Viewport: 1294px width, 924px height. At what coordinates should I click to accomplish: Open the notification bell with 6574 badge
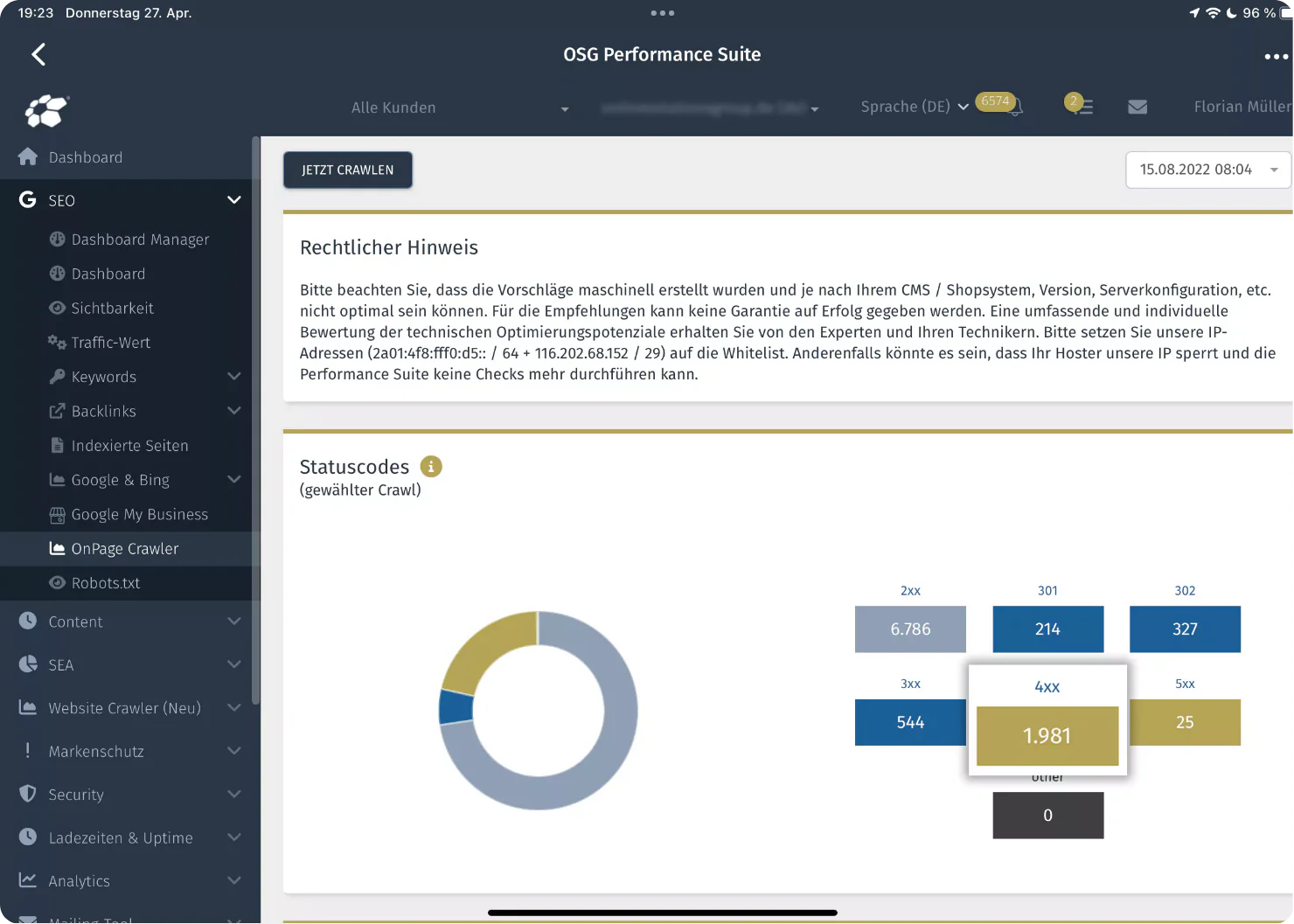click(x=1014, y=107)
